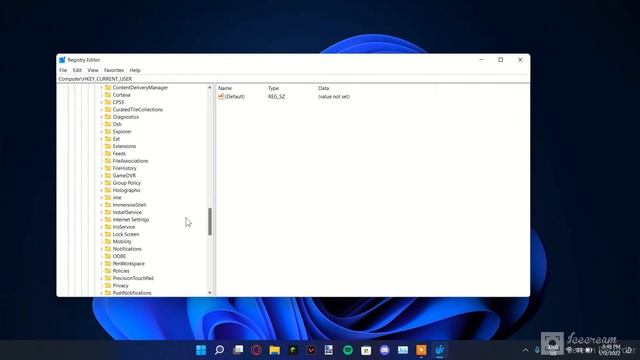
Task: Select the FileAssociations key
Action: (130, 161)
